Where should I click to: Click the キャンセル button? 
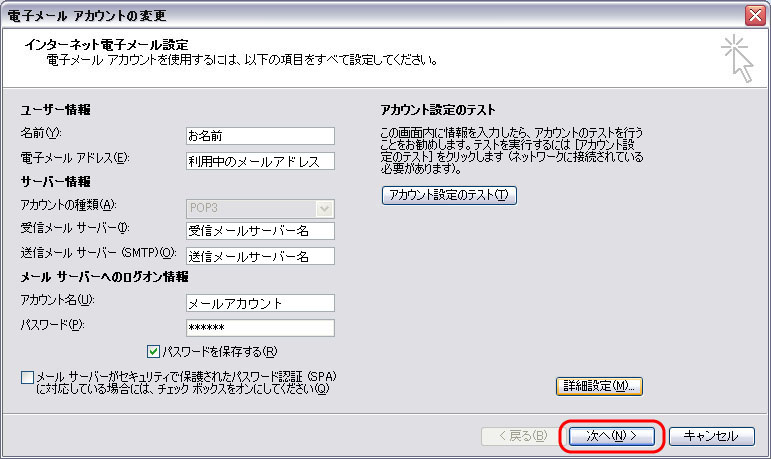pyautogui.click(x=712, y=436)
